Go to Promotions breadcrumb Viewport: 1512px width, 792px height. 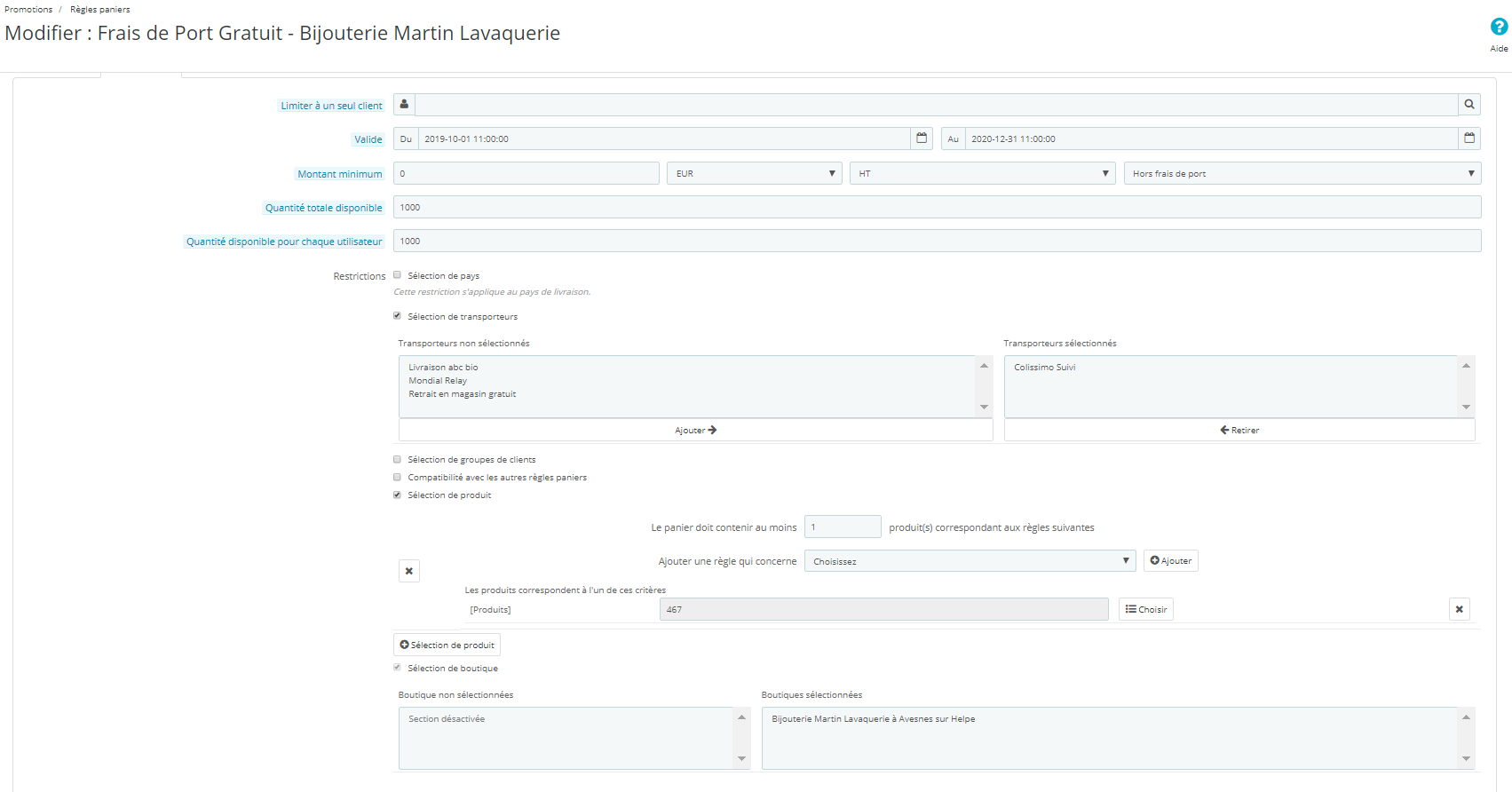coord(28,10)
